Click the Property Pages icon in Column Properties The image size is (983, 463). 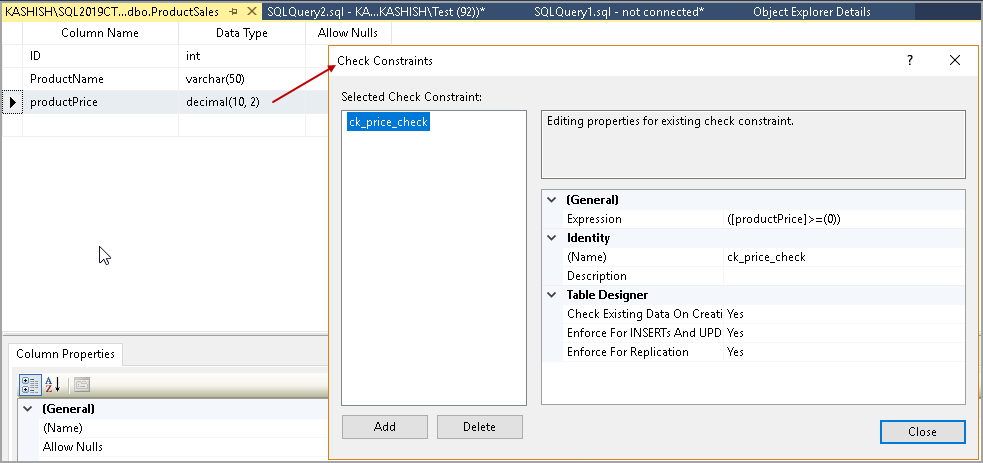(82, 385)
